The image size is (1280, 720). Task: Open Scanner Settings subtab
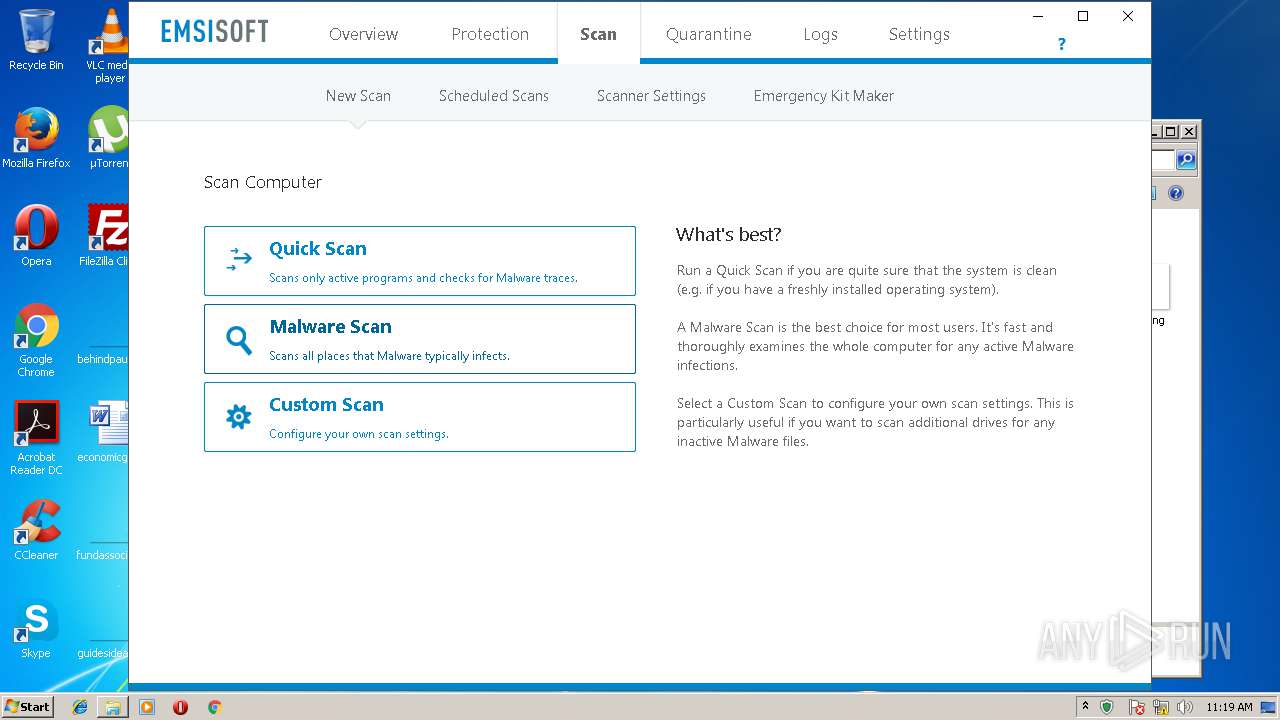click(x=651, y=96)
